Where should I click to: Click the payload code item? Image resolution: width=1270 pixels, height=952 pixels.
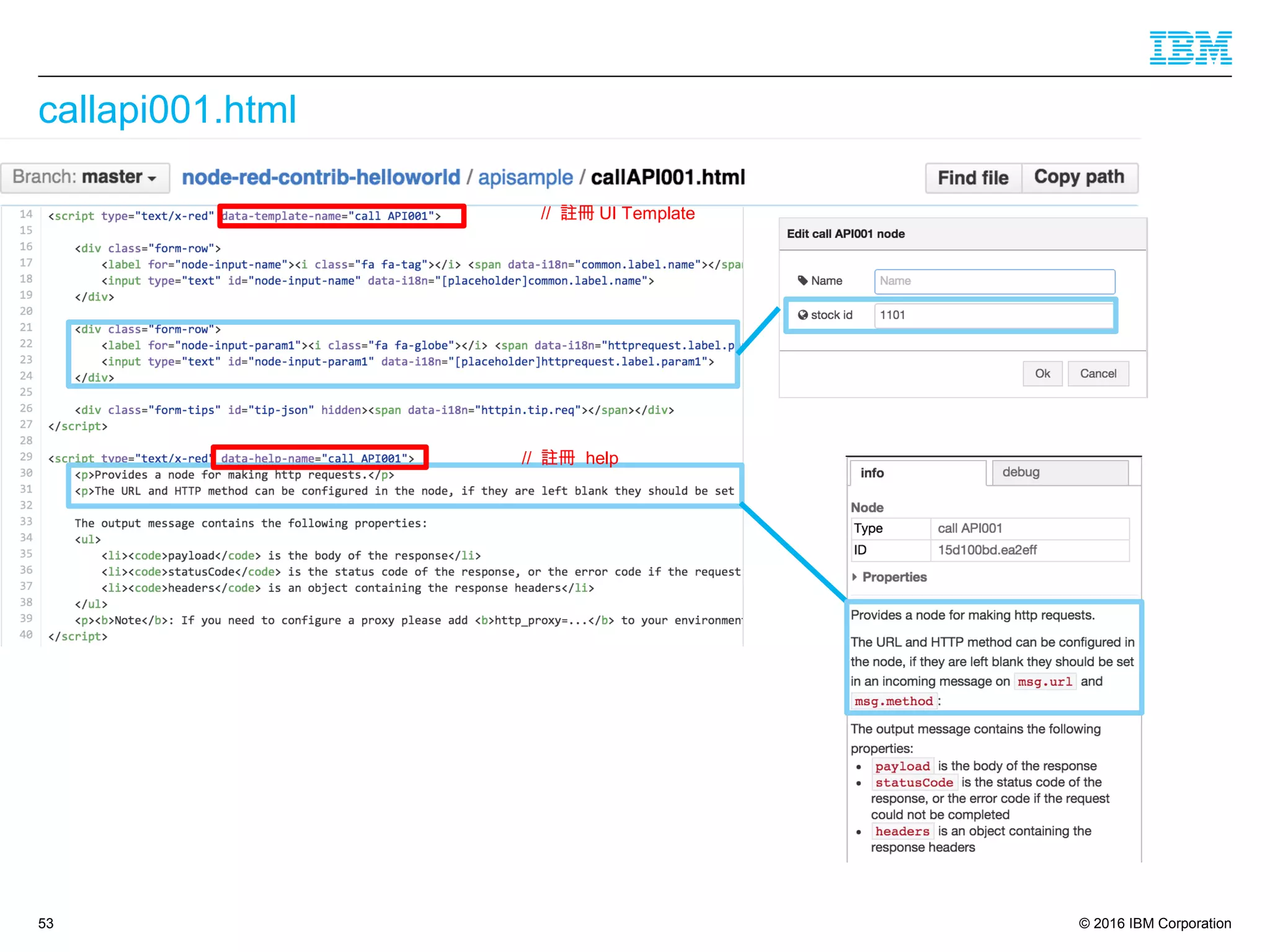902,767
